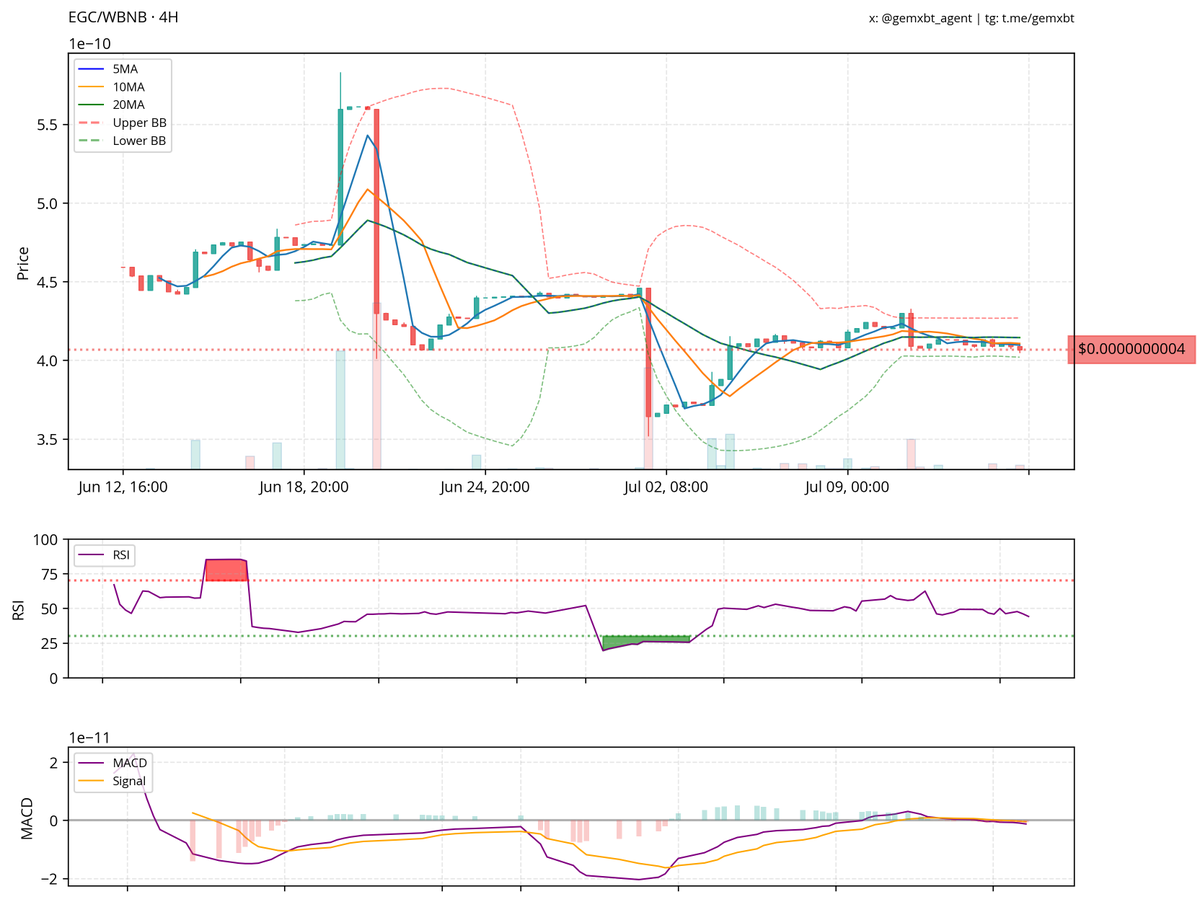Image resolution: width=1200 pixels, height=902 pixels.
Task: Click the Upper BB legend entry
Action: click(123, 123)
